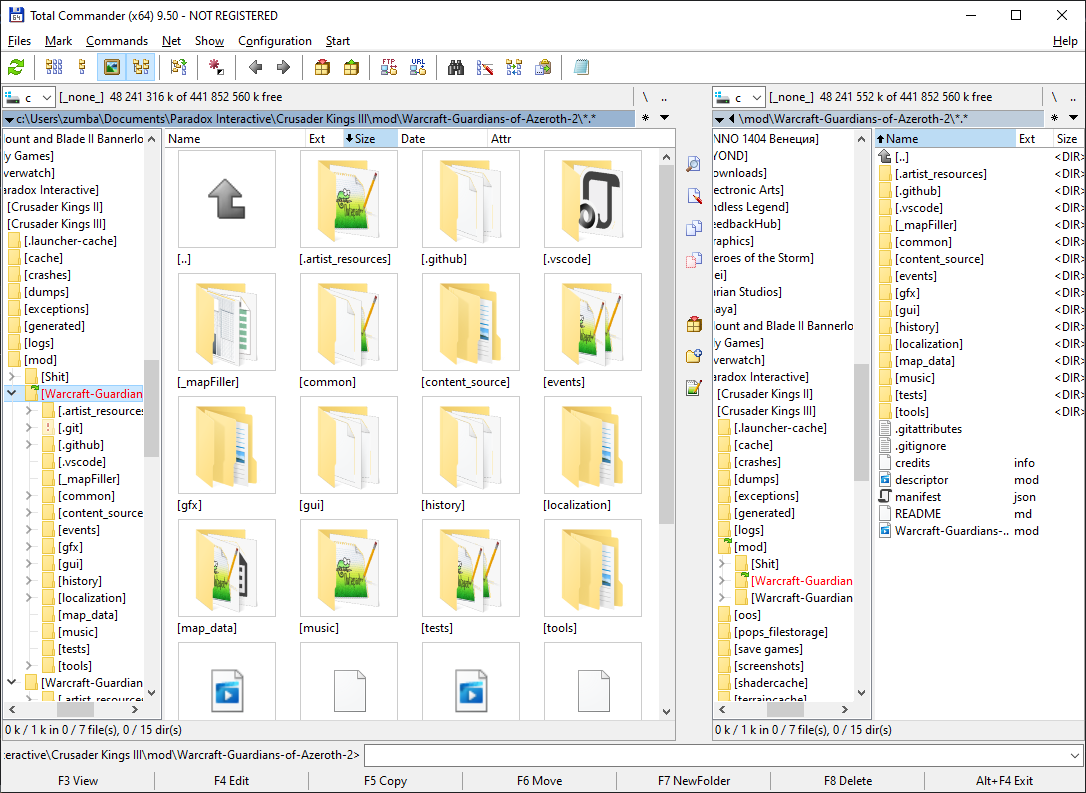Click the F3 View button
This screenshot has width=1086, height=793.
pos(78,781)
